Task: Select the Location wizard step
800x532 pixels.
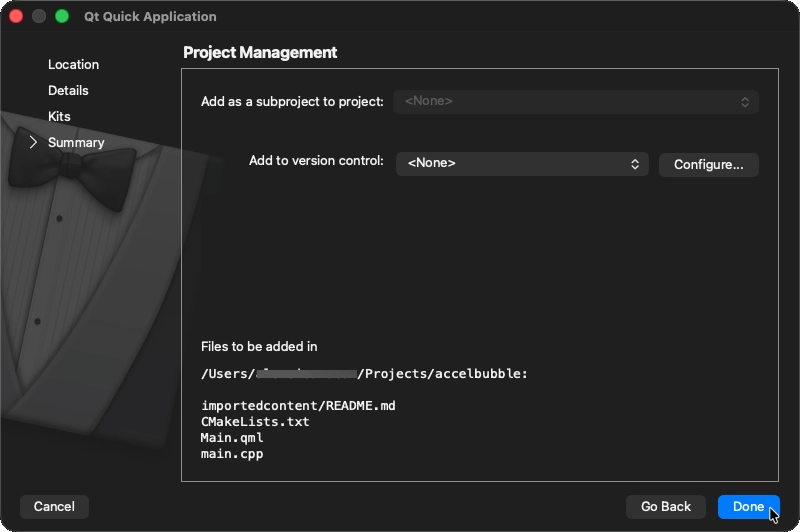Action: tap(73, 65)
